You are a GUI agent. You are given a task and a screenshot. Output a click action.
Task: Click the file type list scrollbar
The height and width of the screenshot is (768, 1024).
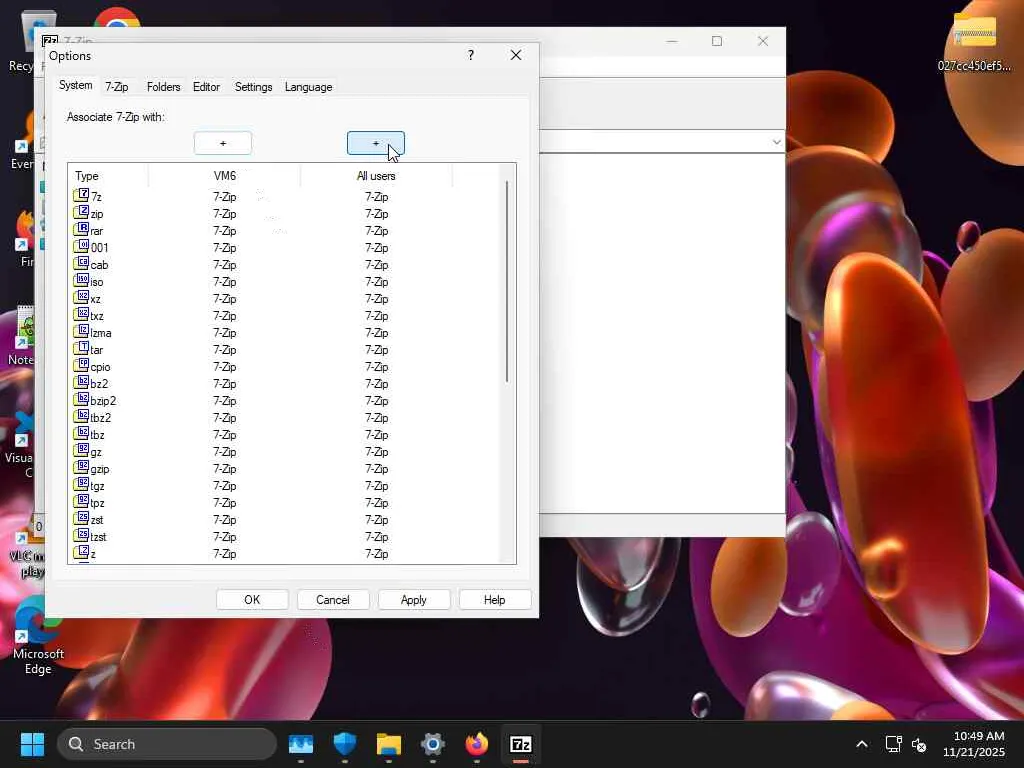507,281
